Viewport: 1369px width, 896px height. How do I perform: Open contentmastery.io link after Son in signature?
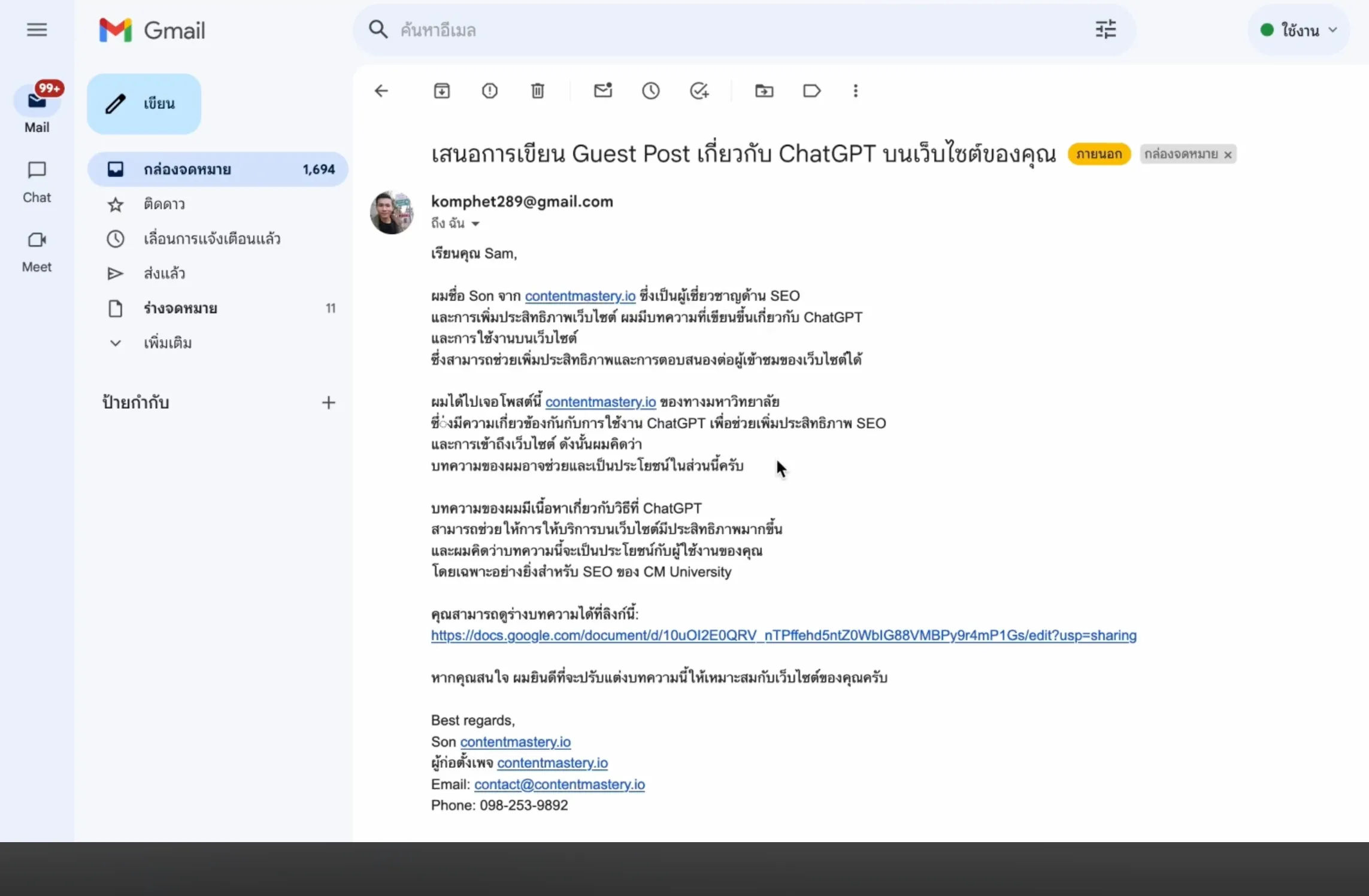point(516,742)
